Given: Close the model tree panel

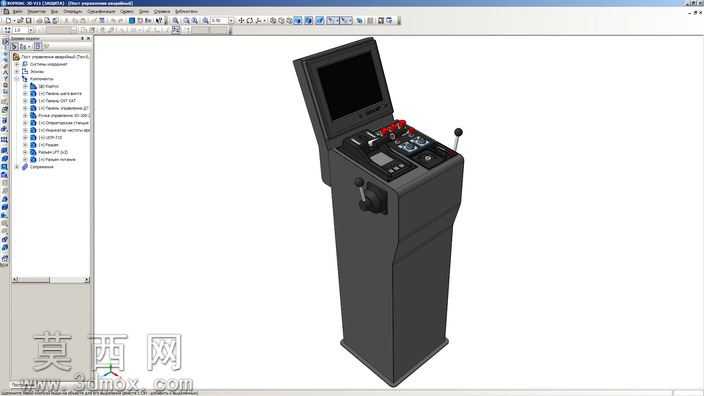Looking at the screenshot, I should point(88,39).
